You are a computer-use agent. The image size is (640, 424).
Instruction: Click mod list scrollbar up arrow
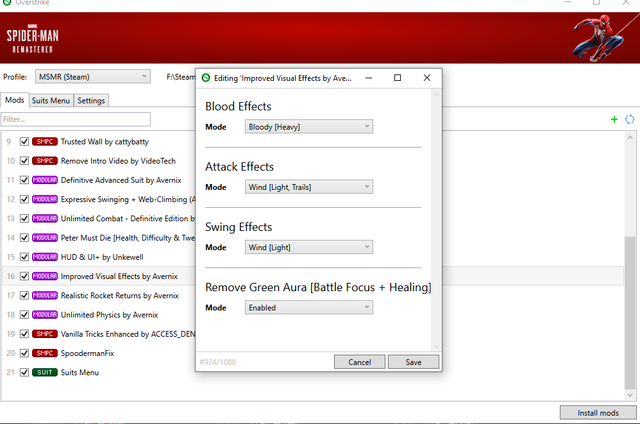pyautogui.click(x=630, y=138)
